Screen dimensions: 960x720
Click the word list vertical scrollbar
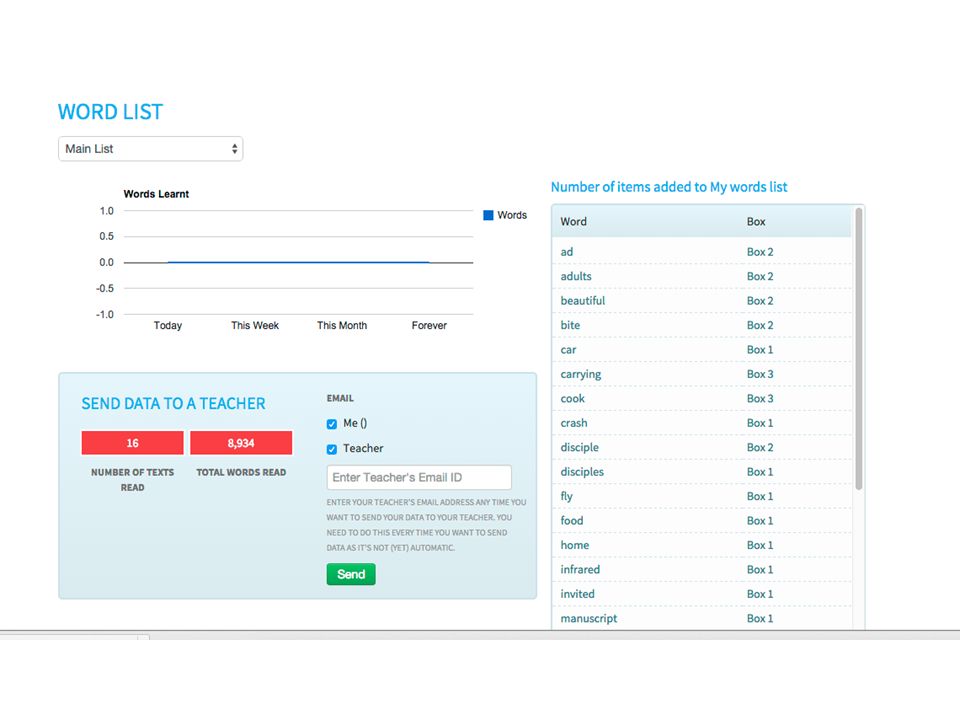point(858,349)
